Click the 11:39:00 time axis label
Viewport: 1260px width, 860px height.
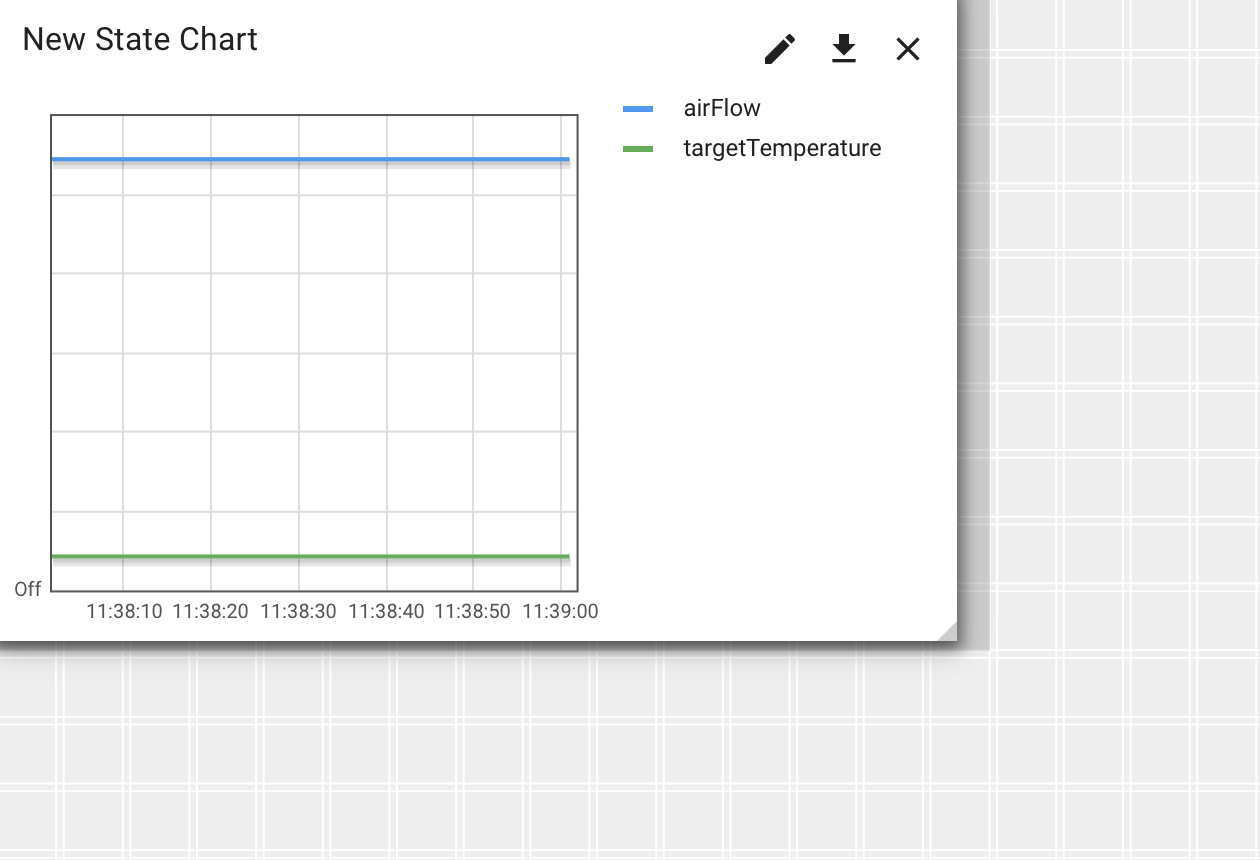[560, 611]
